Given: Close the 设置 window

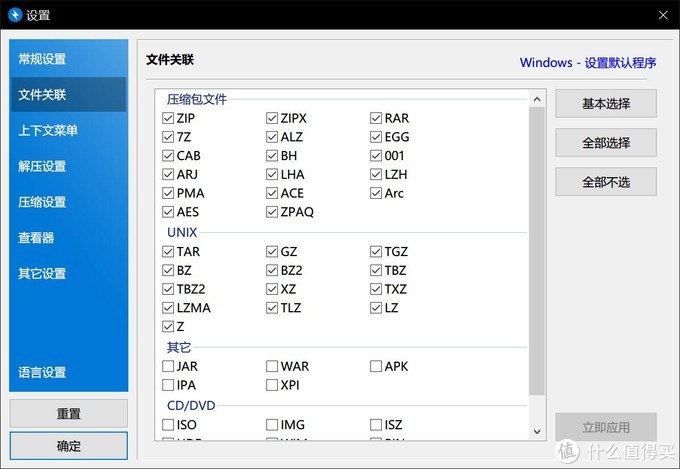Looking at the screenshot, I should point(662,15).
